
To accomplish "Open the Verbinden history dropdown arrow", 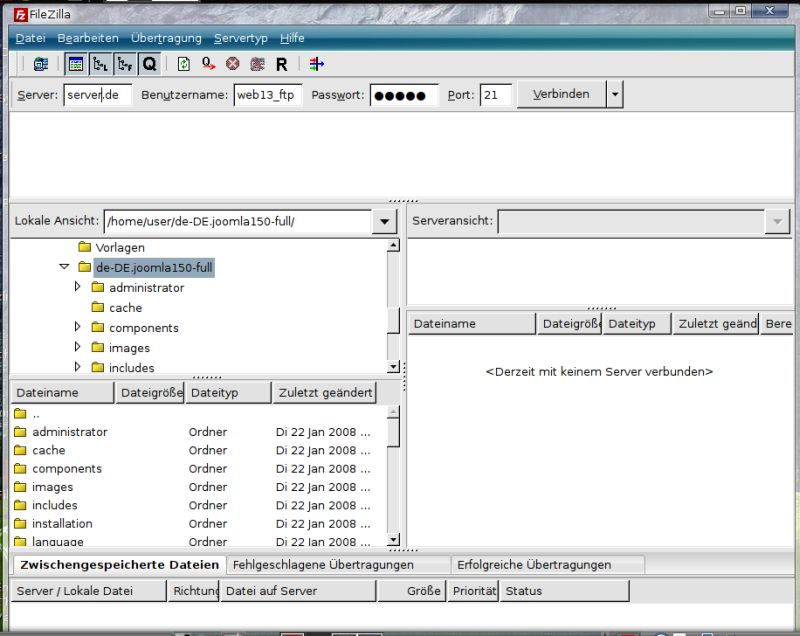I will tap(615, 94).
